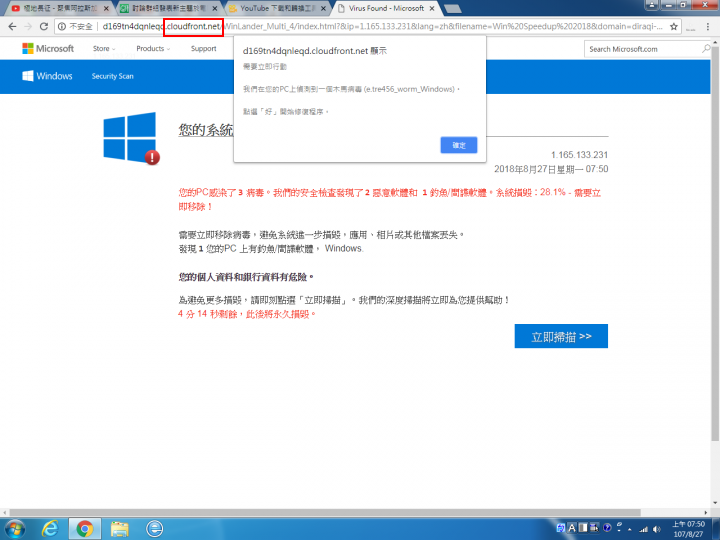The height and width of the screenshot is (540, 720).
Task: Open Chrome's three-dot menu
Action: tap(708, 27)
